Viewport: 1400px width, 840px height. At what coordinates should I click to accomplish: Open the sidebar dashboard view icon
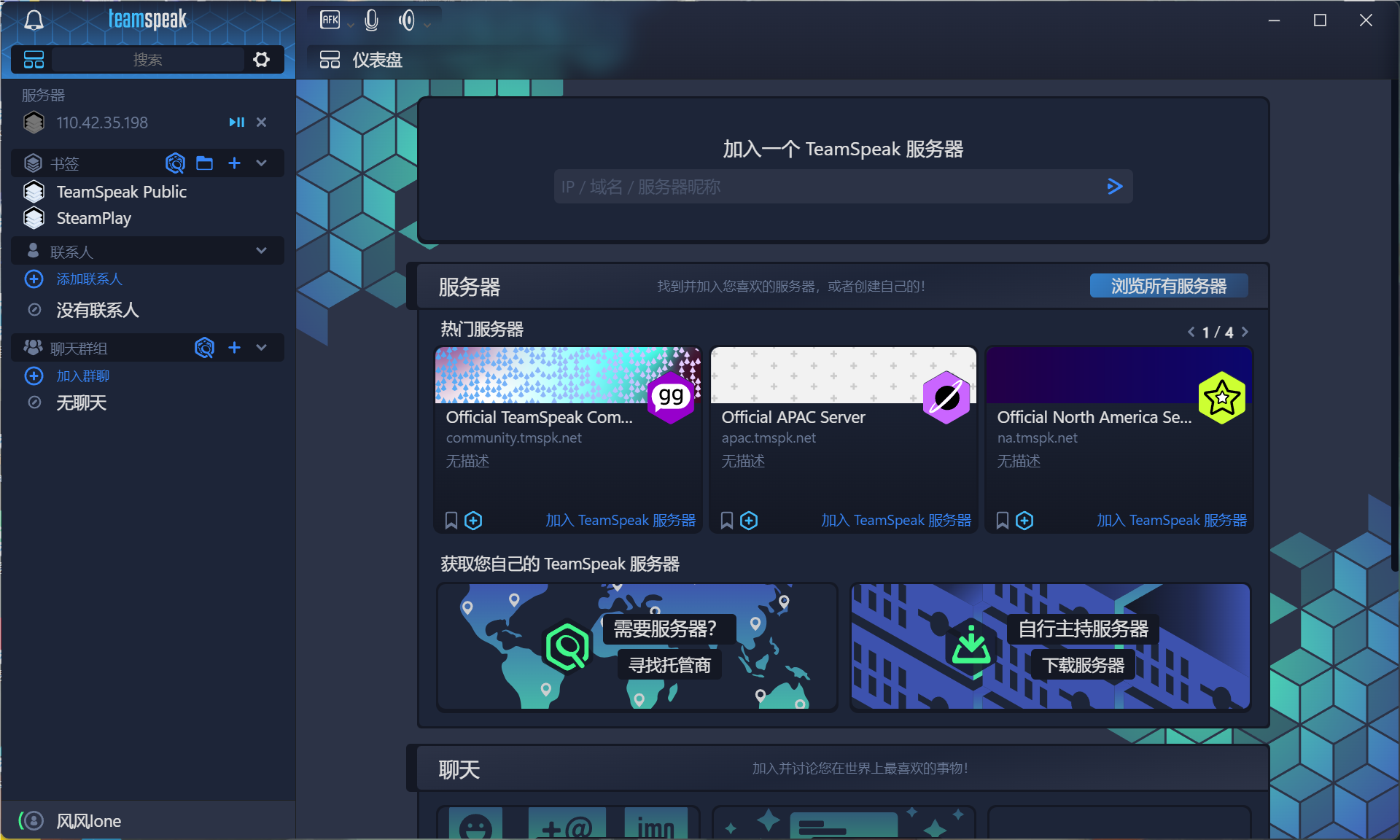pos(34,60)
